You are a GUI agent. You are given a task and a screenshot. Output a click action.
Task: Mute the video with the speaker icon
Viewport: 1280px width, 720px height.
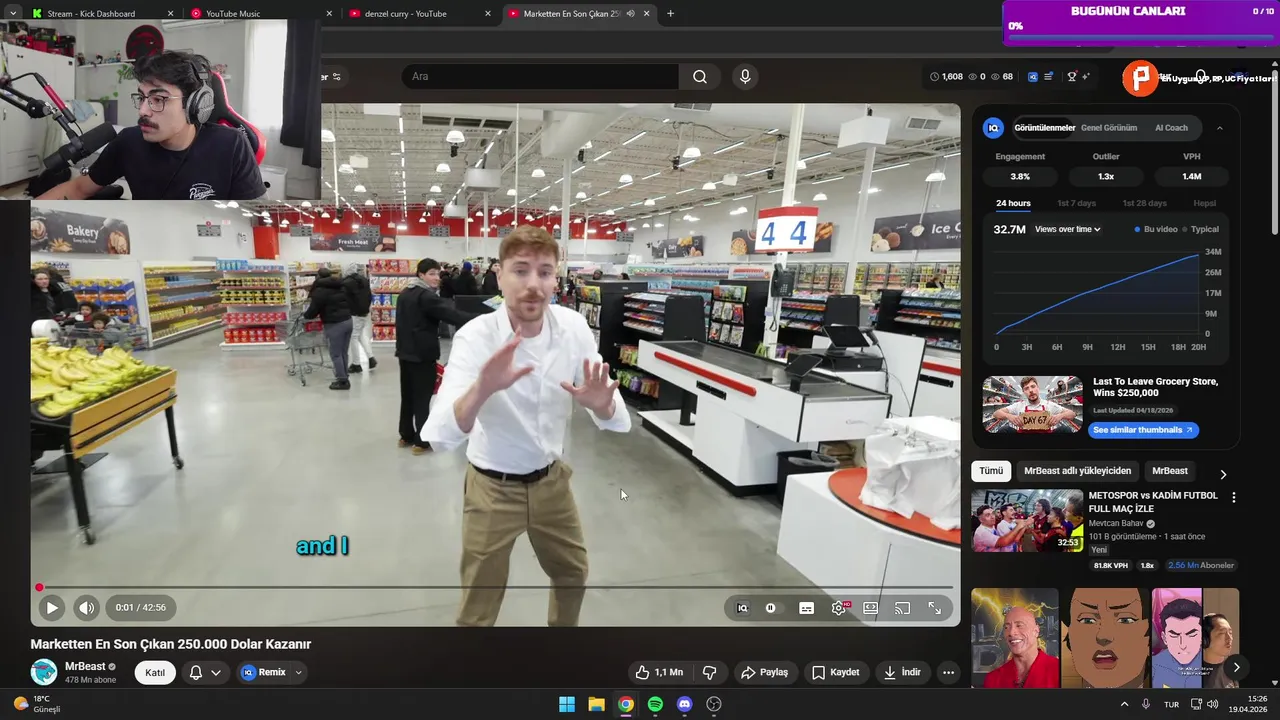(87, 607)
